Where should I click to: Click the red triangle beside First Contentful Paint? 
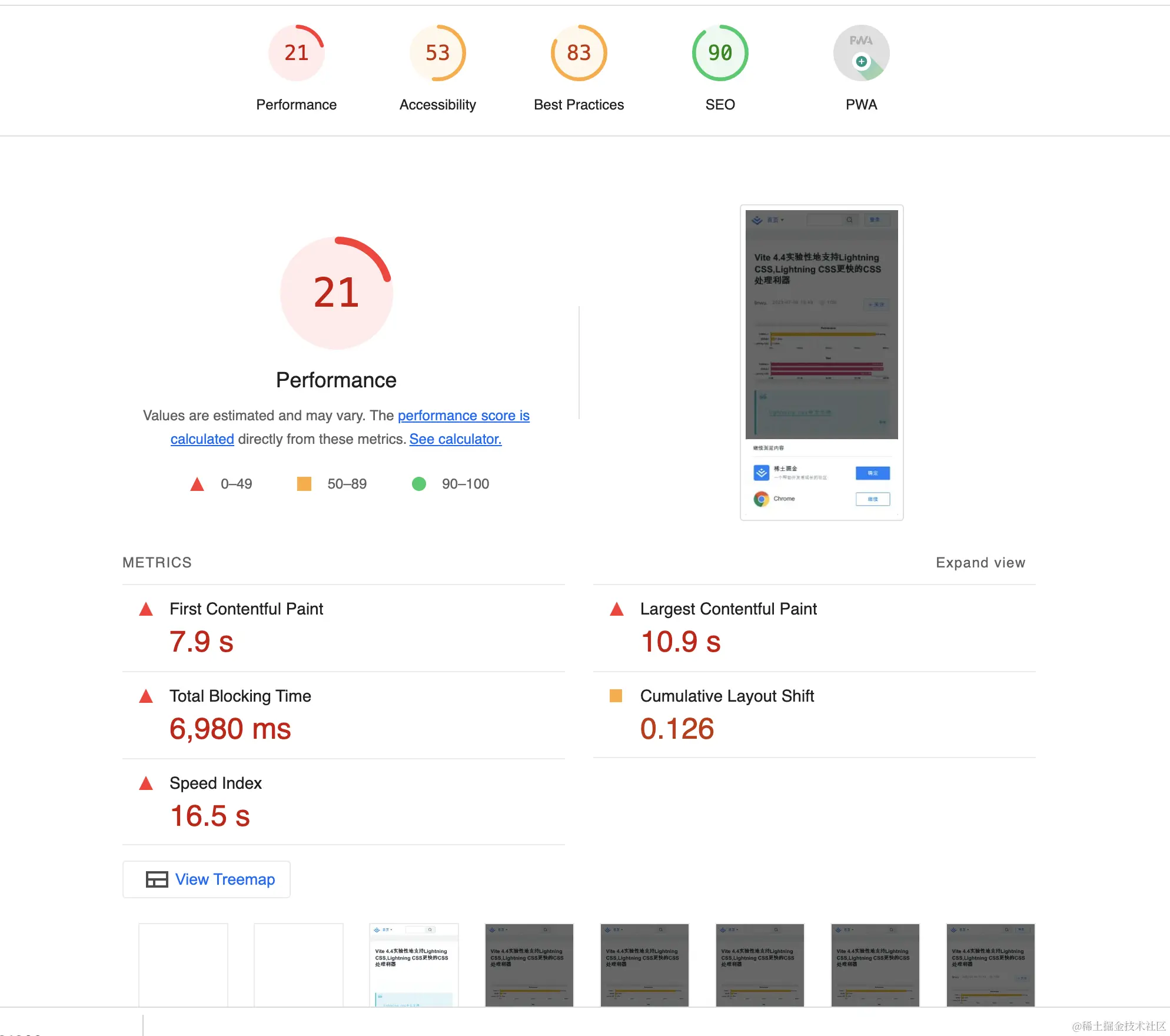pos(145,609)
